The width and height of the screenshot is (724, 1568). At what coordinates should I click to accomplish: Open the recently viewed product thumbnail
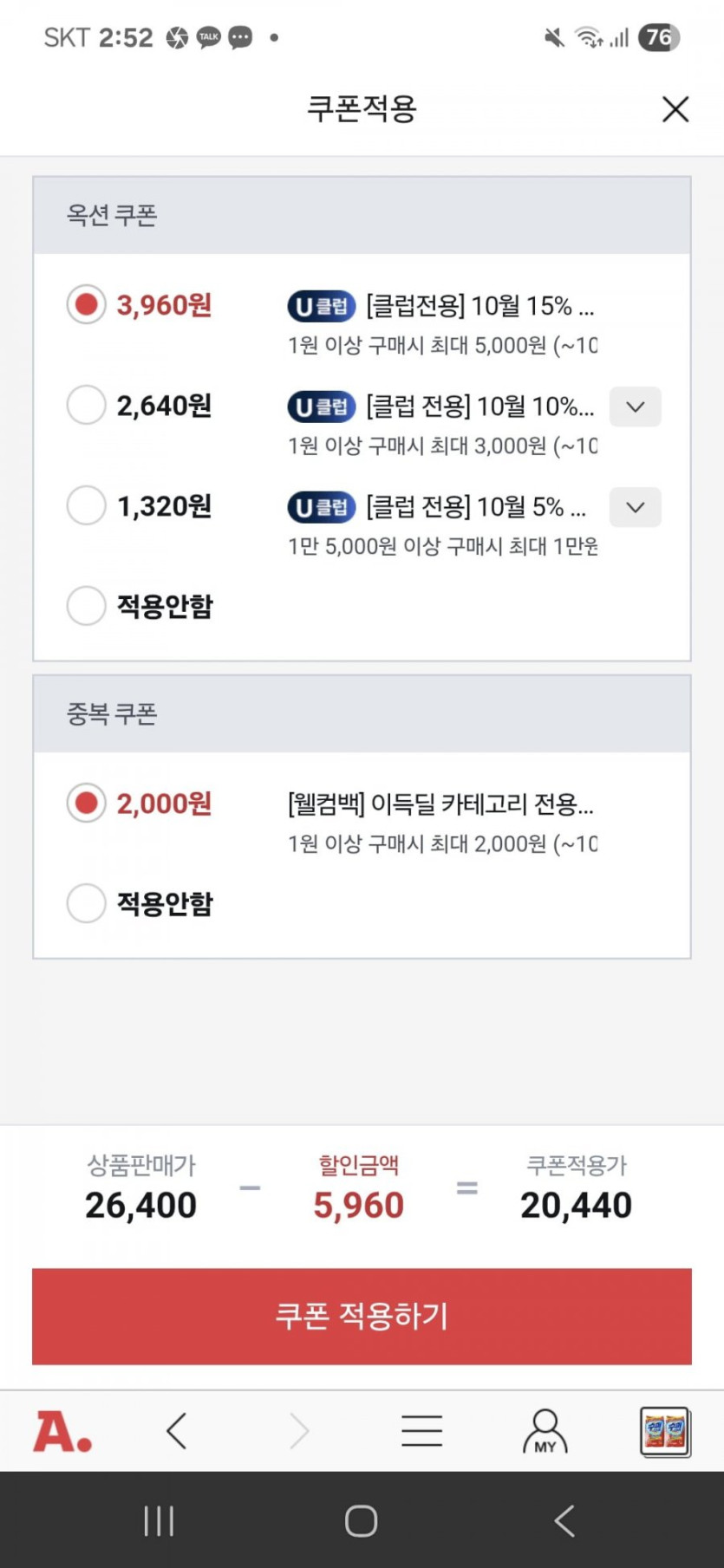665,1431
